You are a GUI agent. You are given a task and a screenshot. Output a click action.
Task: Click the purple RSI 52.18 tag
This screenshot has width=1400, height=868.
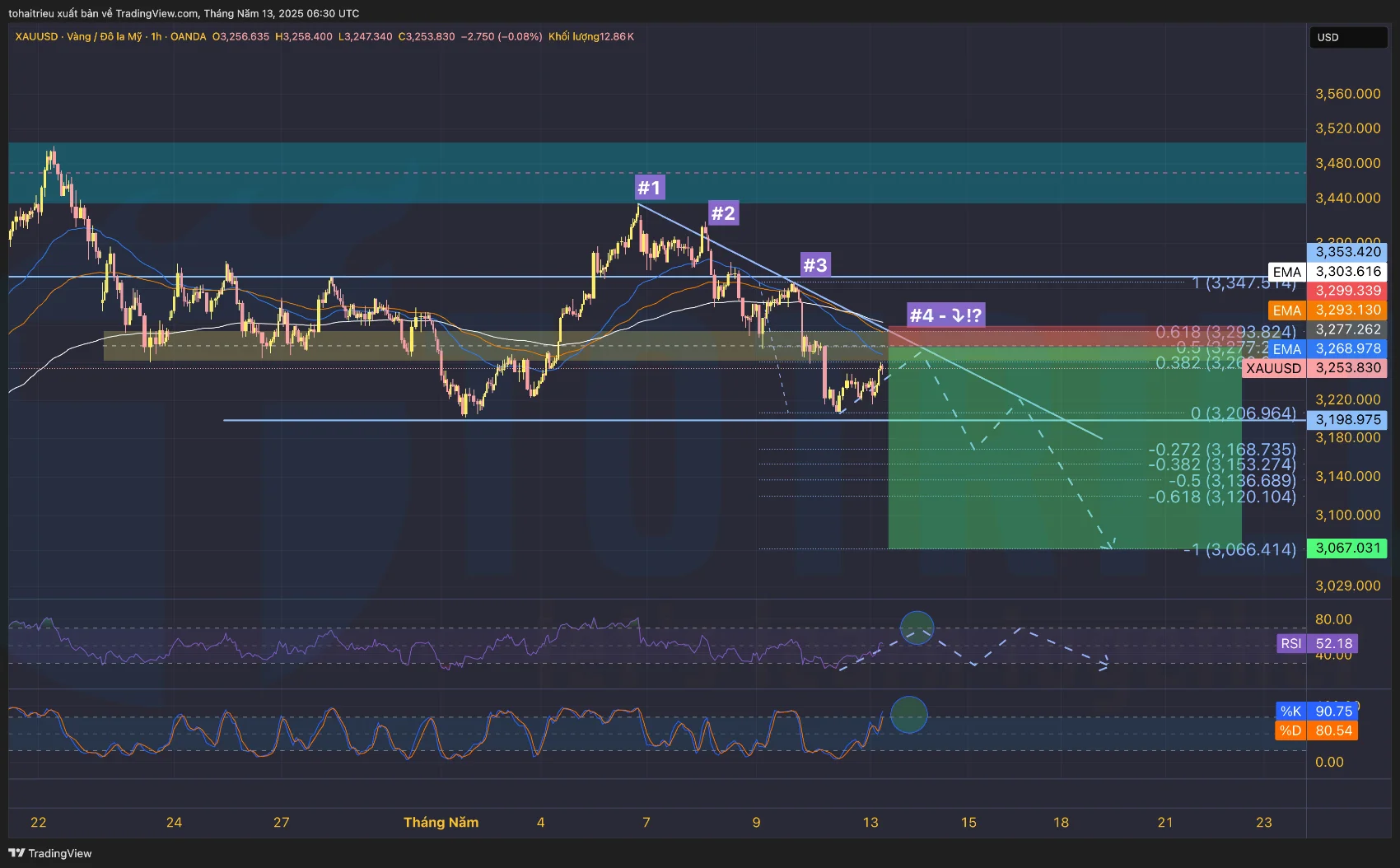(x=1317, y=643)
